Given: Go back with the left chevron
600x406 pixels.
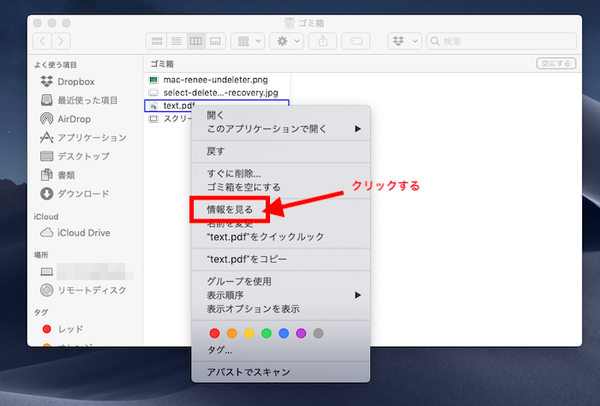Looking at the screenshot, I should pyautogui.click(x=42, y=41).
